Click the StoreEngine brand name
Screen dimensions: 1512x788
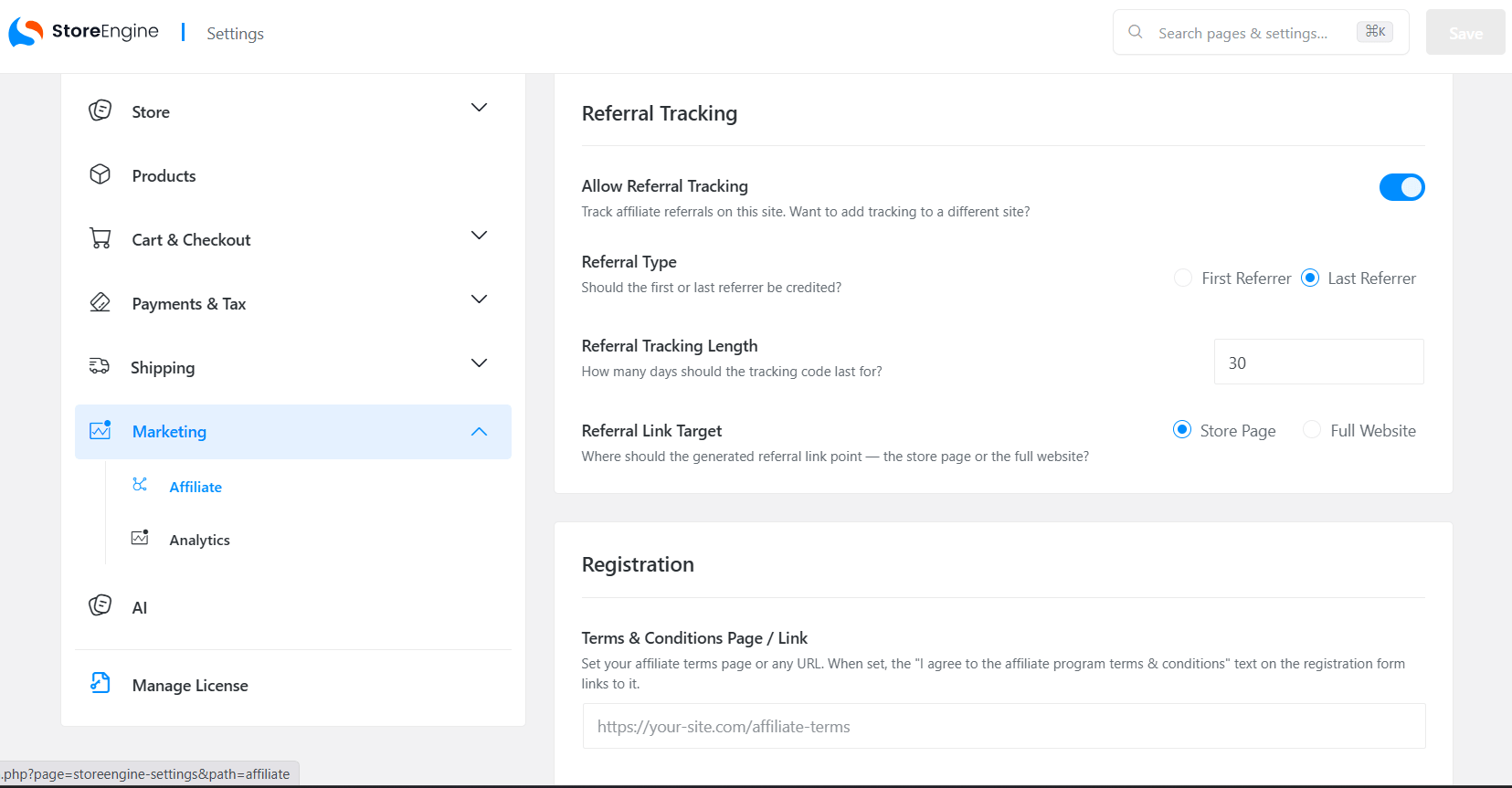click(x=105, y=31)
